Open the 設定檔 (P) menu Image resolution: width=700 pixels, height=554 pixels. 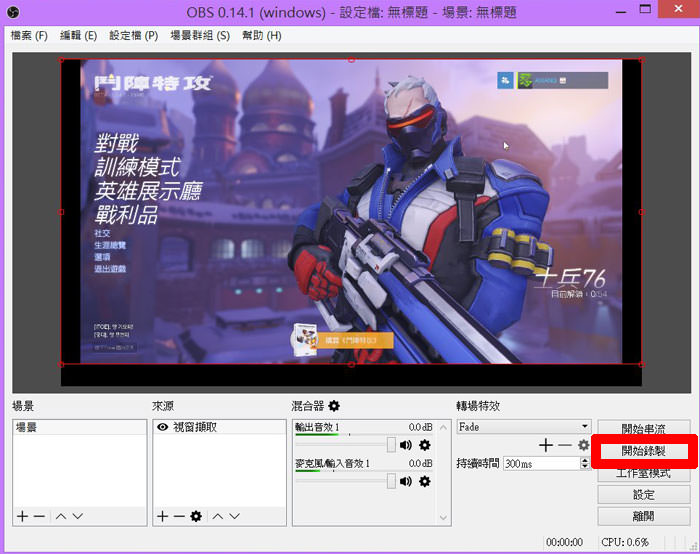133,35
